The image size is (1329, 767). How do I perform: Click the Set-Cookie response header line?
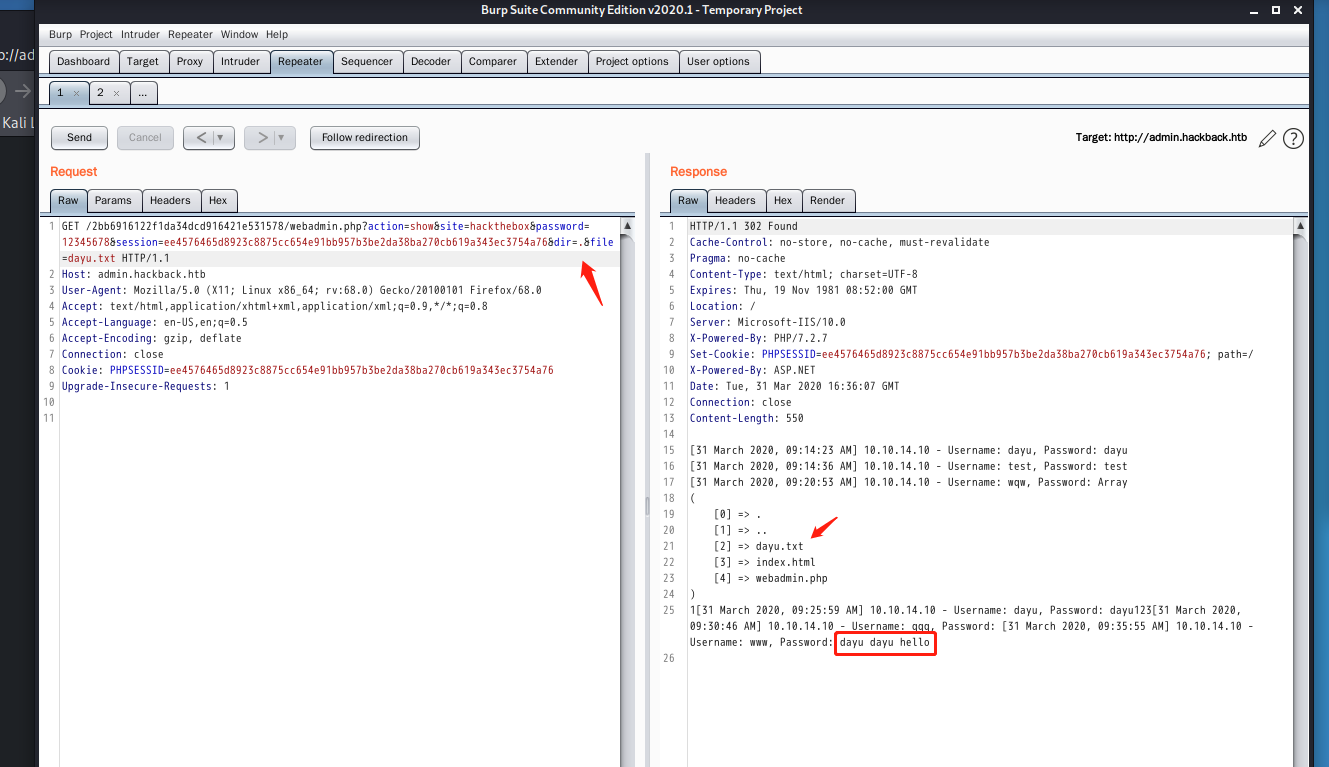pos(972,354)
